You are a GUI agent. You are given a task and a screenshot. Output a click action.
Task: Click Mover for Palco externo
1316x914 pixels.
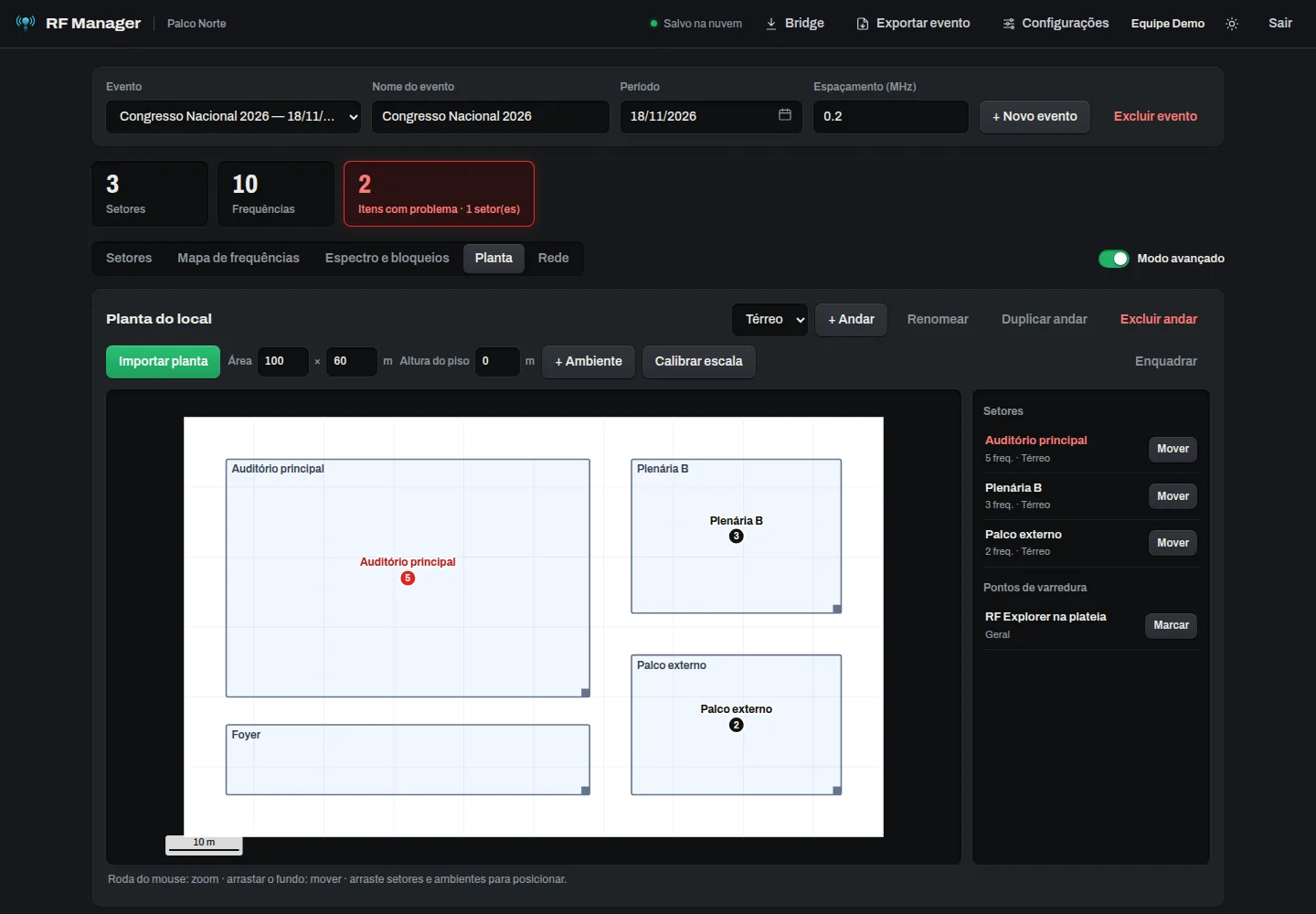[1173, 543]
